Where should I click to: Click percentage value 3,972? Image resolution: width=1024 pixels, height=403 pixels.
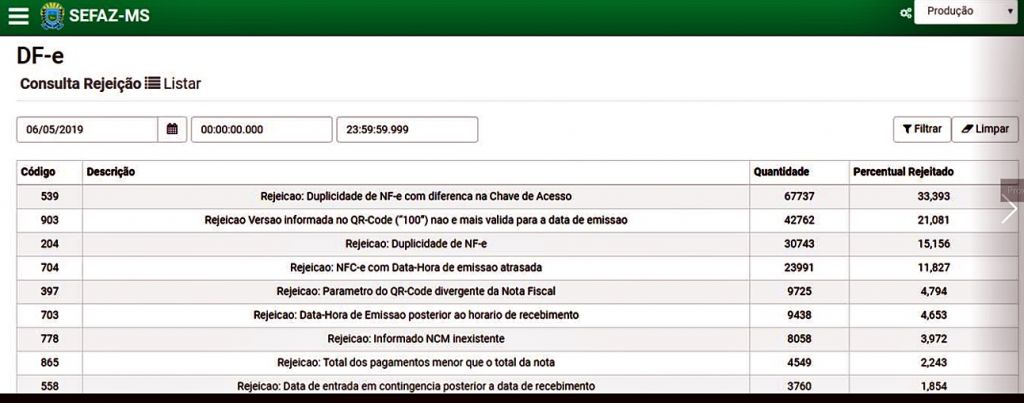(x=933, y=339)
